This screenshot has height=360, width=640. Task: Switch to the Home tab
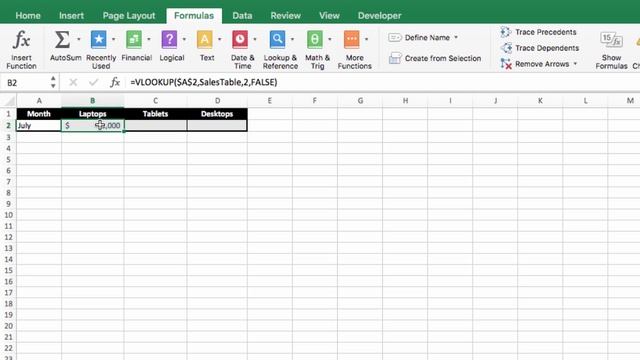pos(28,16)
